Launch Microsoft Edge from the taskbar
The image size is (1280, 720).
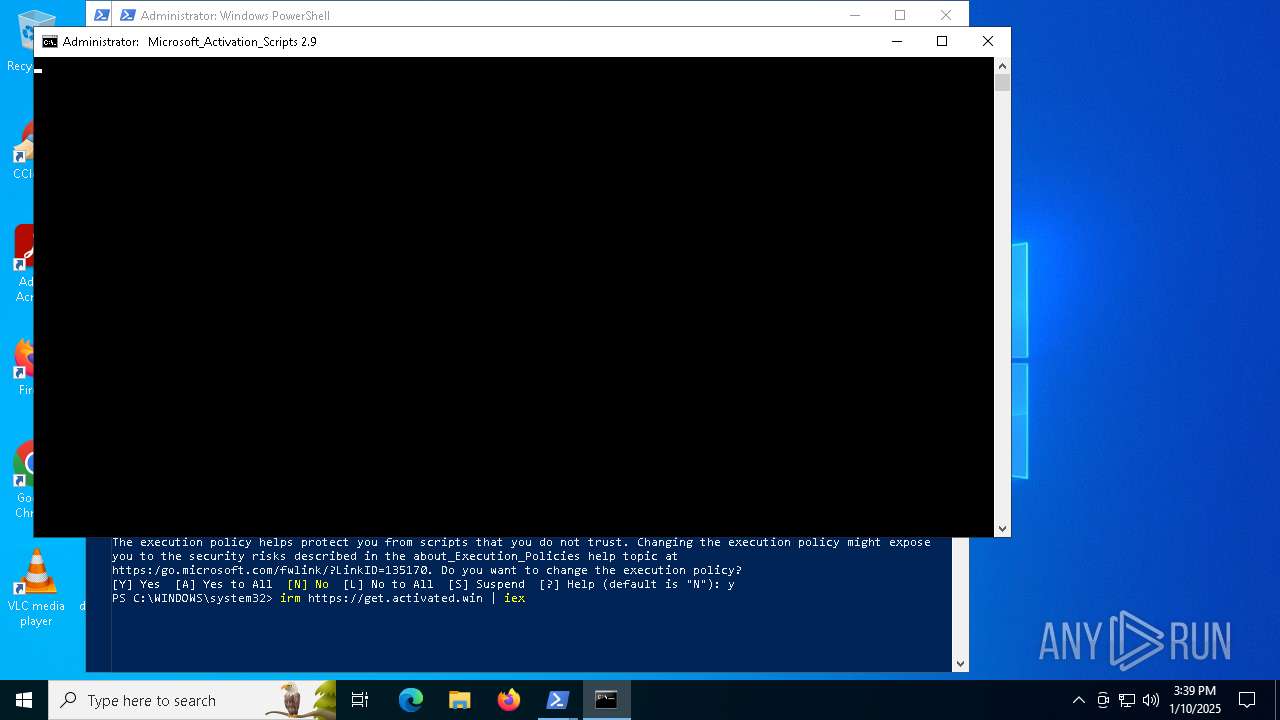point(411,700)
